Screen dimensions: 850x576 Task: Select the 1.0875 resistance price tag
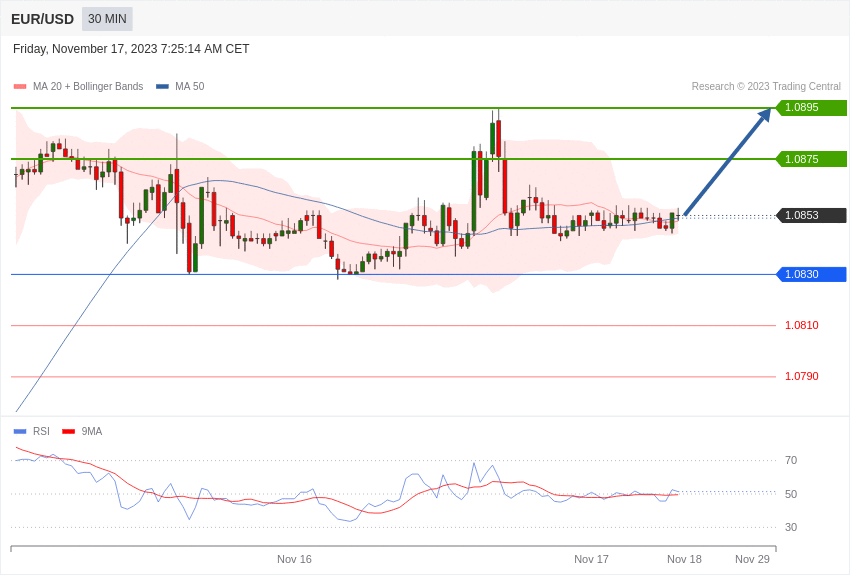pyautogui.click(x=811, y=159)
